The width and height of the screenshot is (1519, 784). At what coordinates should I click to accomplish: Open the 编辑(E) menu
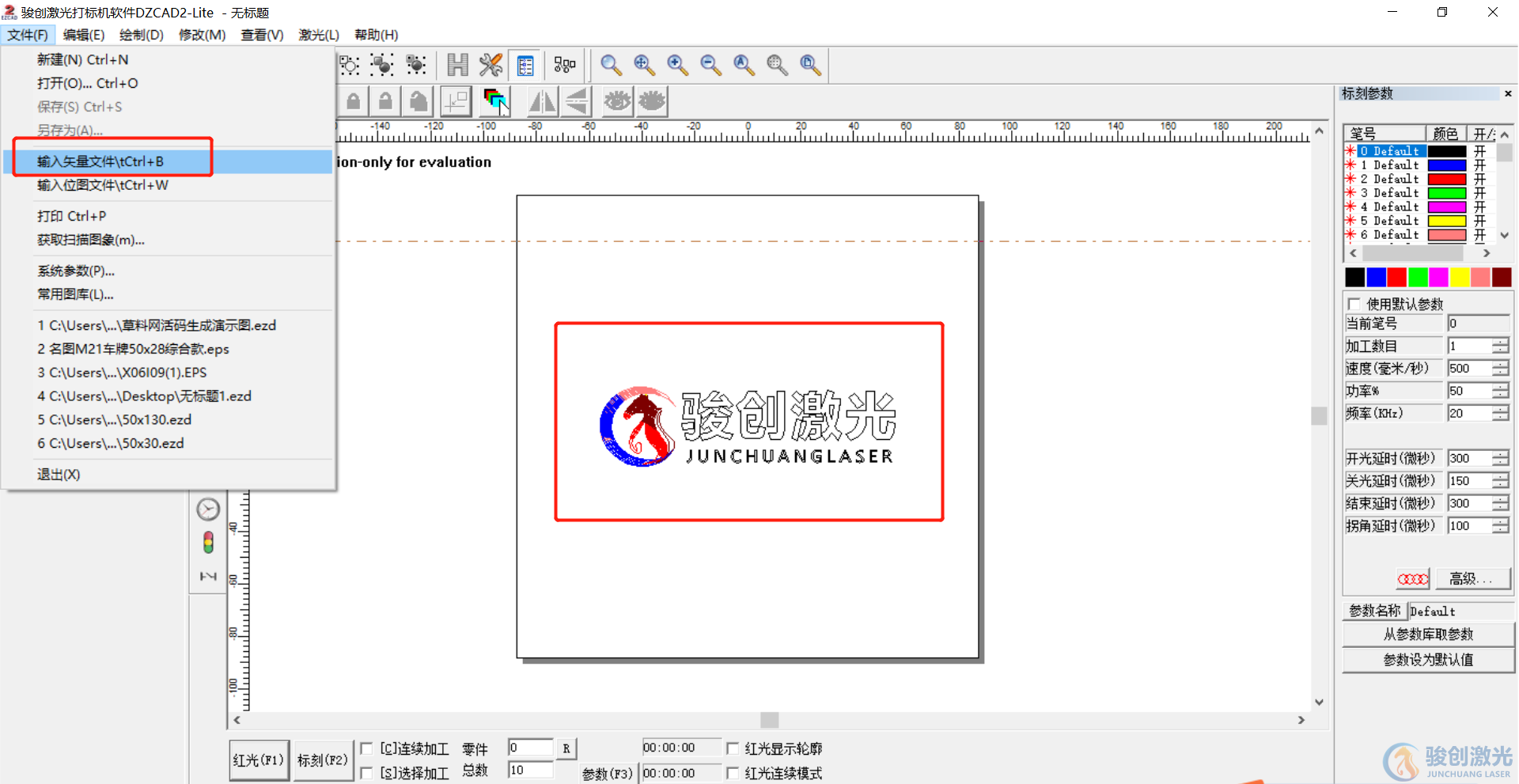click(83, 35)
